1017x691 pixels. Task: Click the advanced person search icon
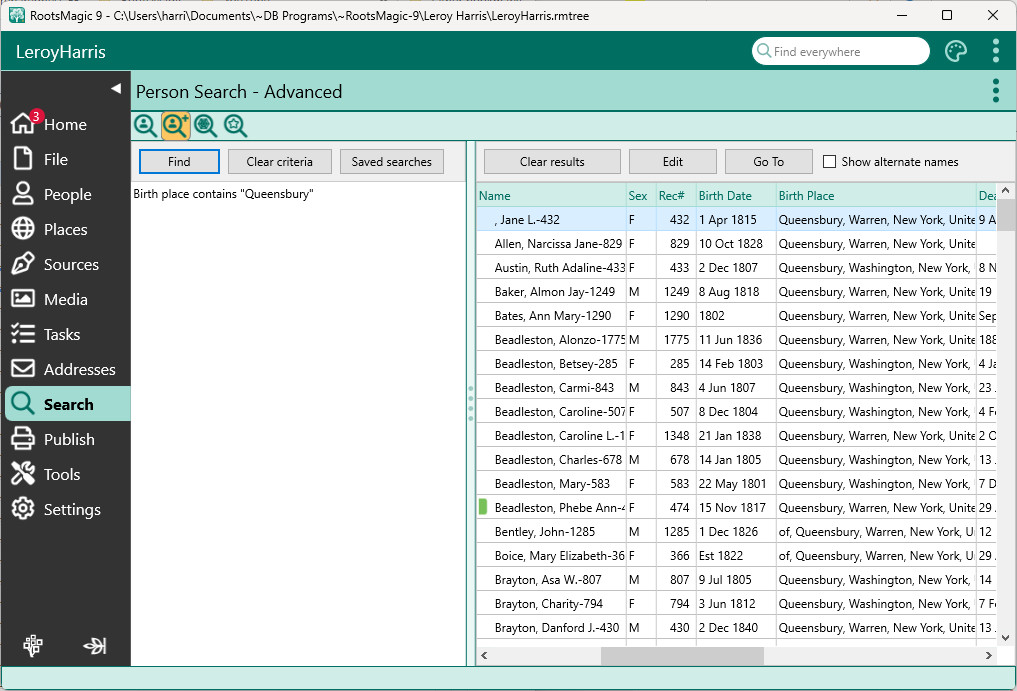coord(176,125)
